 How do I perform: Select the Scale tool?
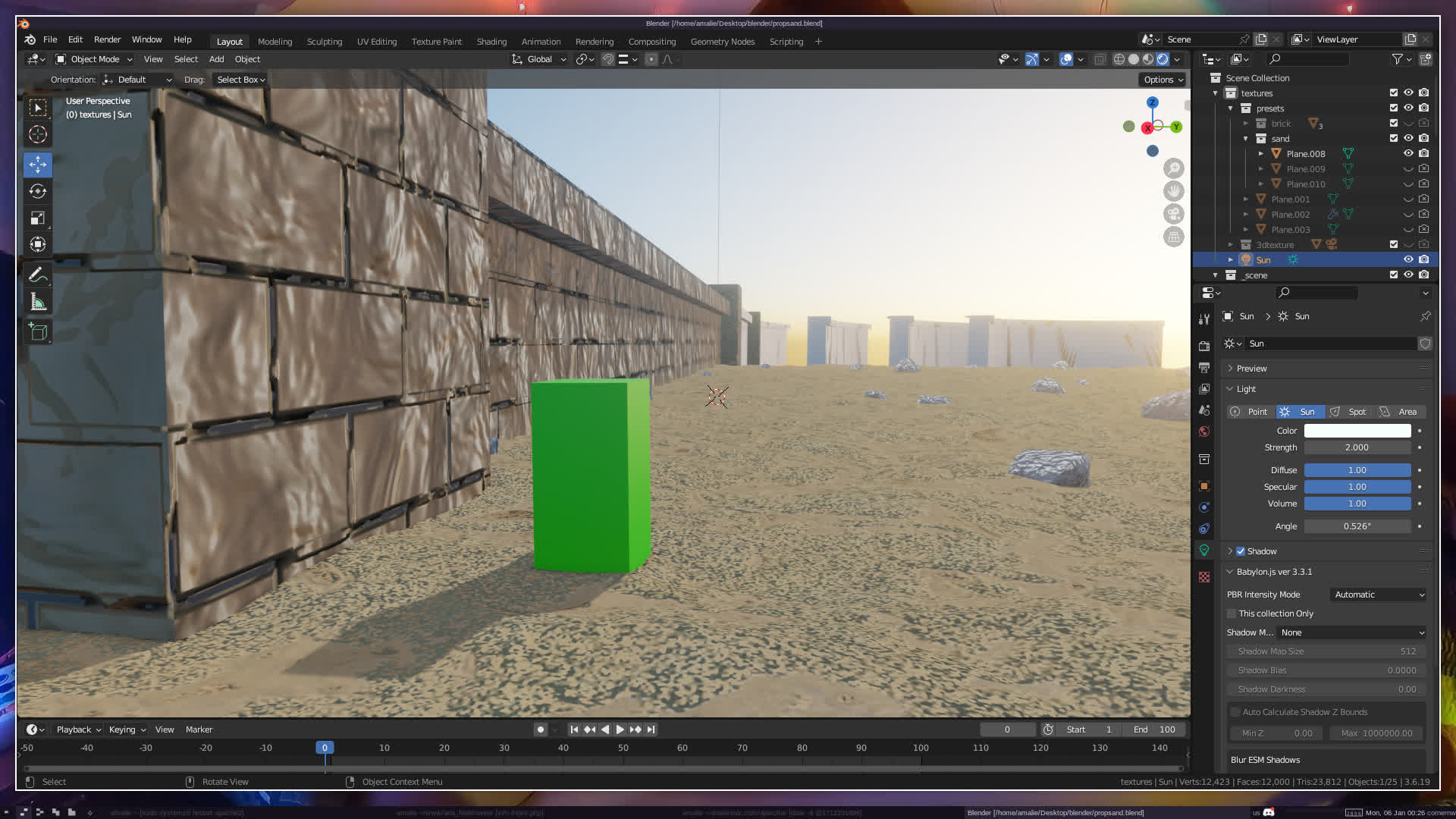pos(38,218)
